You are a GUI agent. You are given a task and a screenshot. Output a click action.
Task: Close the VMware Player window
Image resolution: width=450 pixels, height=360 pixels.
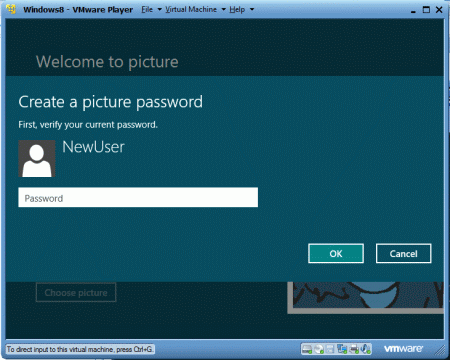tap(439, 10)
